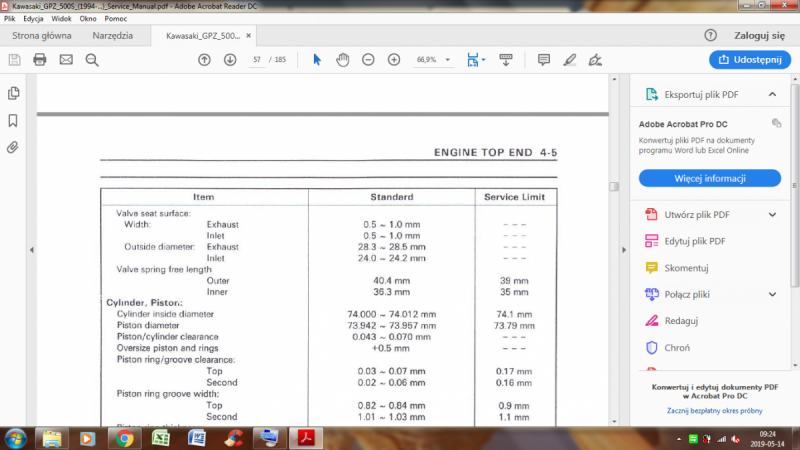Image resolution: width=800 pixels, height=450 pixels.
Task: Expand the Połącz pliki option
Action: tap(772, 294)
